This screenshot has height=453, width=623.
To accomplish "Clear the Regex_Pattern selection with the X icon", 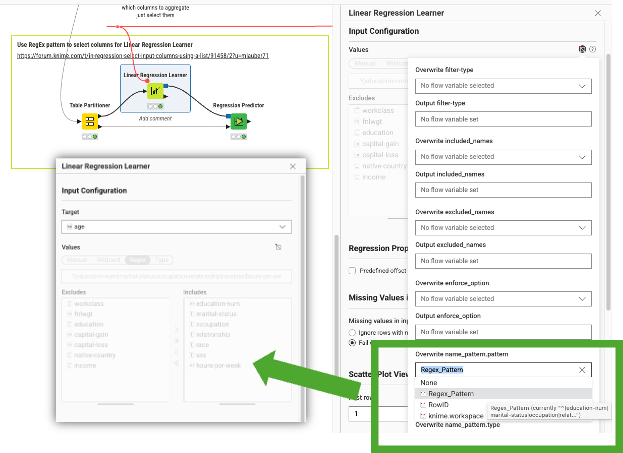I will click(582, 369).
